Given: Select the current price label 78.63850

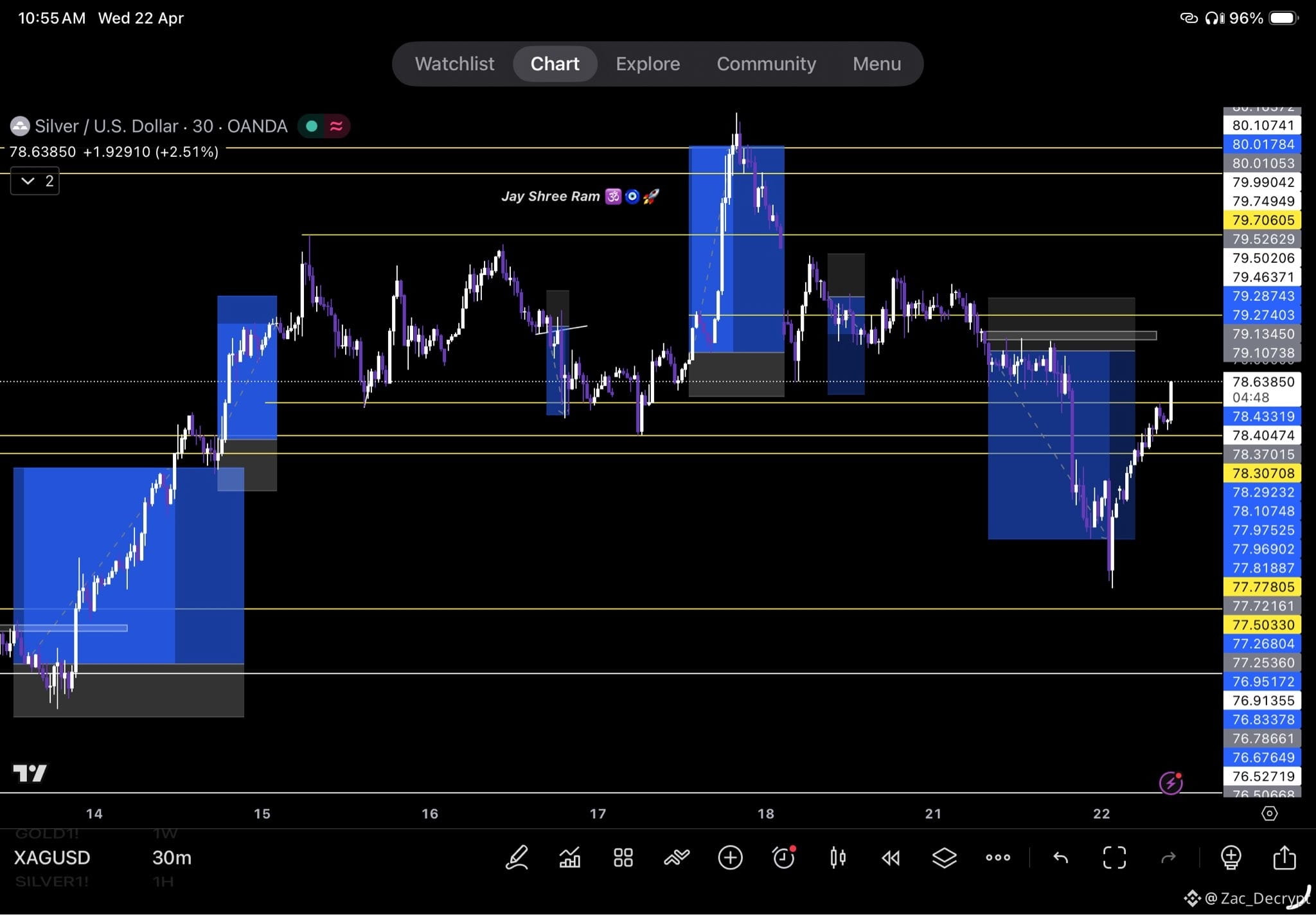Looking at the screenshot, I should click(1263, 382).
